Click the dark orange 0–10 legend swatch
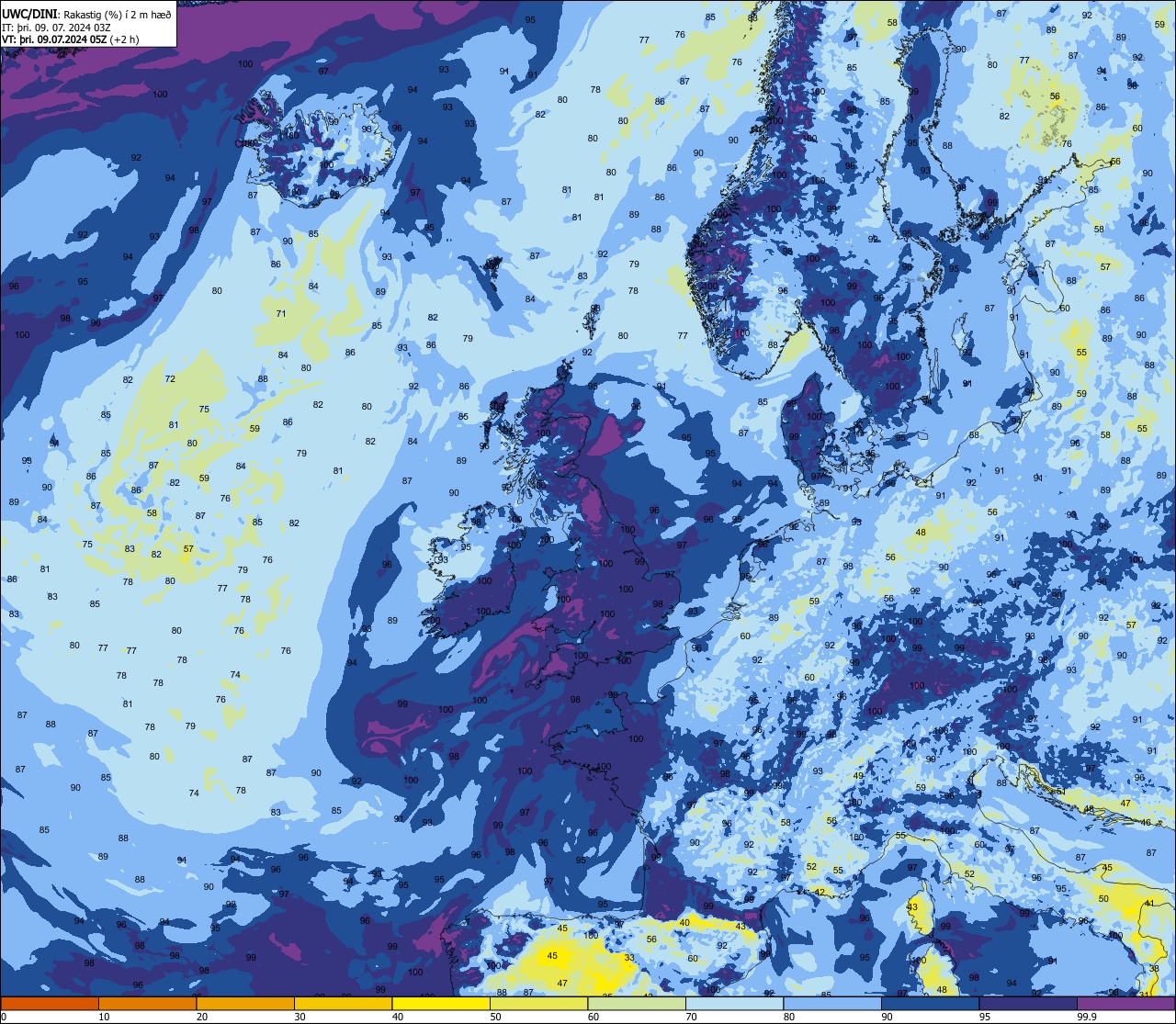 pyautogui.click(x=50, y=1004)
